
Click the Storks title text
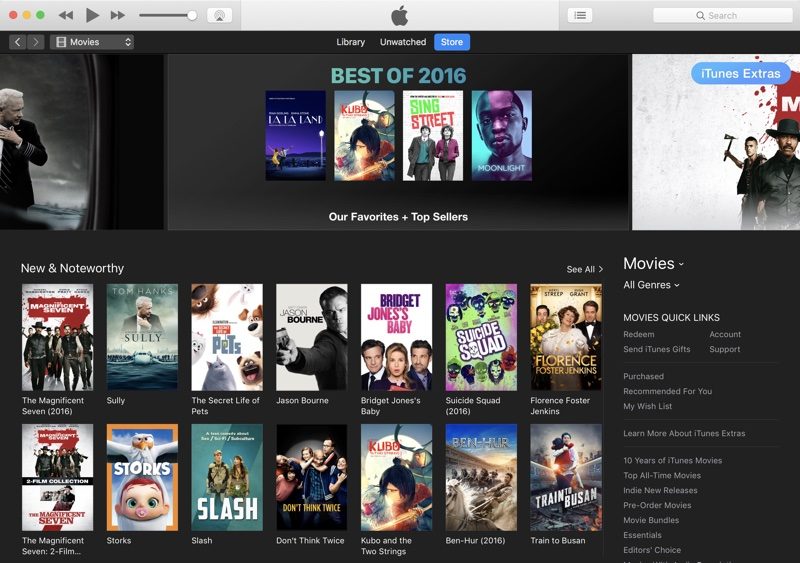coord(119,541)
